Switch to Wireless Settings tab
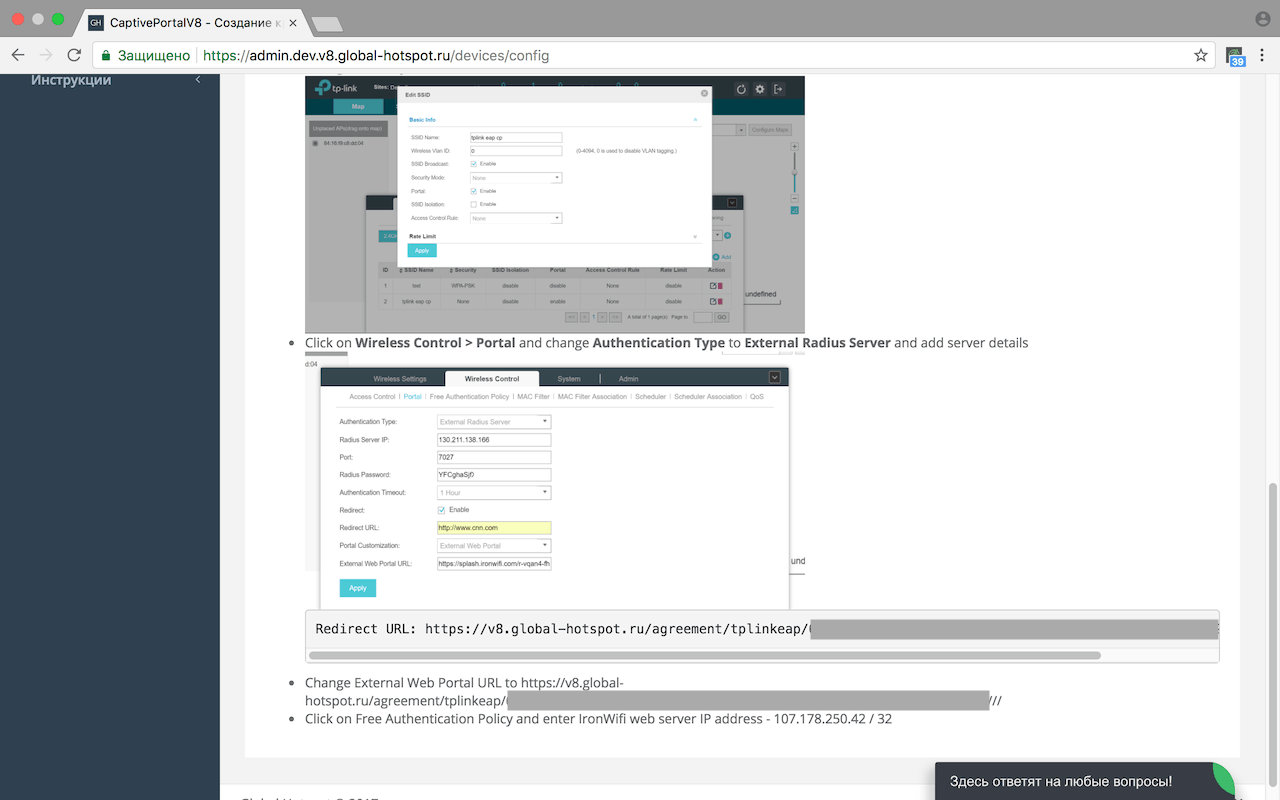The image size is (1280, 800). [400, 379]
